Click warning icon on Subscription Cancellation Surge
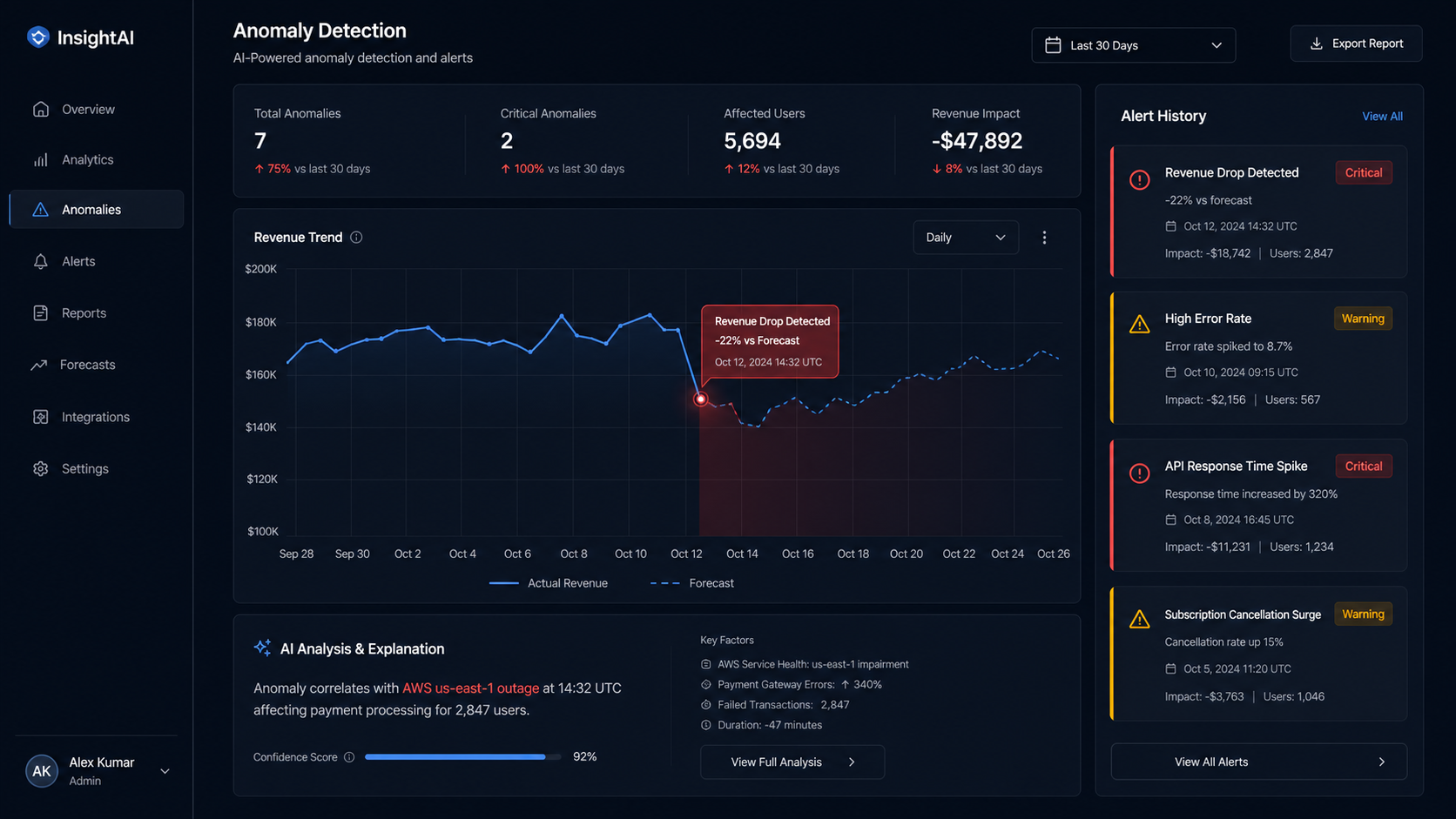Screen dimensions: 1456x819 [x=1139, y=619]
